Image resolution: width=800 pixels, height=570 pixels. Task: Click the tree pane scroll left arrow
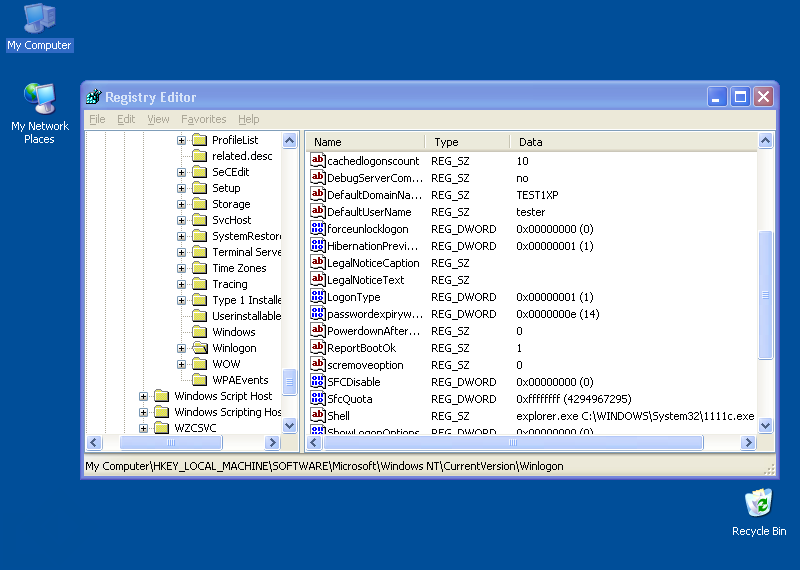click(94, 442)
